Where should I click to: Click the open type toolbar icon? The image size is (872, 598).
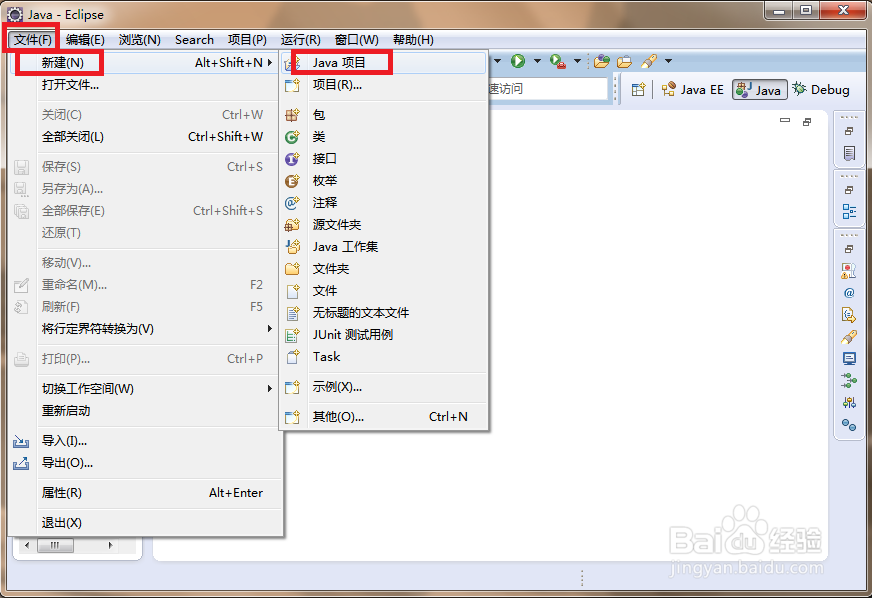pos(601,61)
